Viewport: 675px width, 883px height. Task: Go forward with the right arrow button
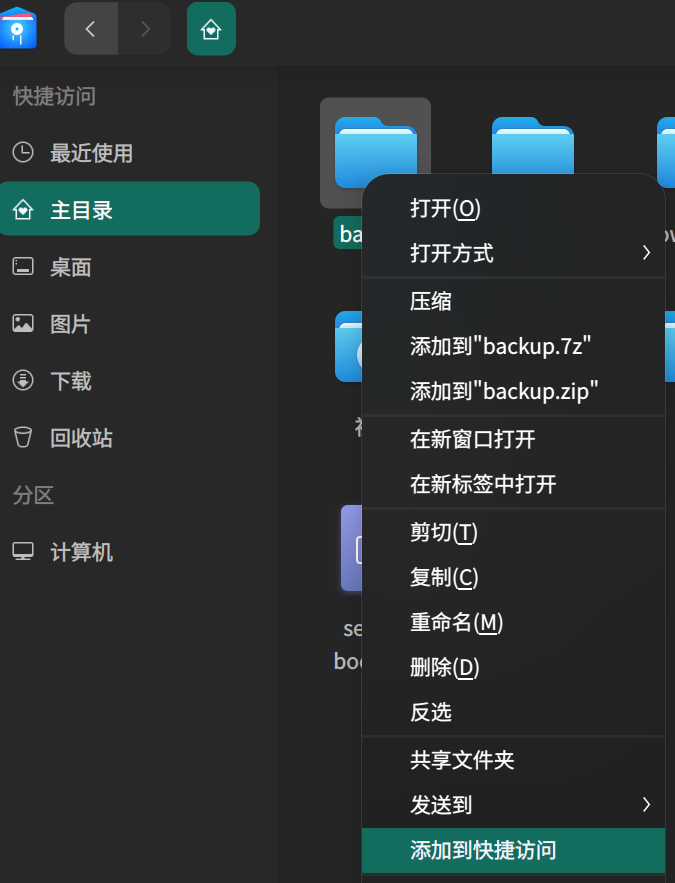click(x=145, y=29)
